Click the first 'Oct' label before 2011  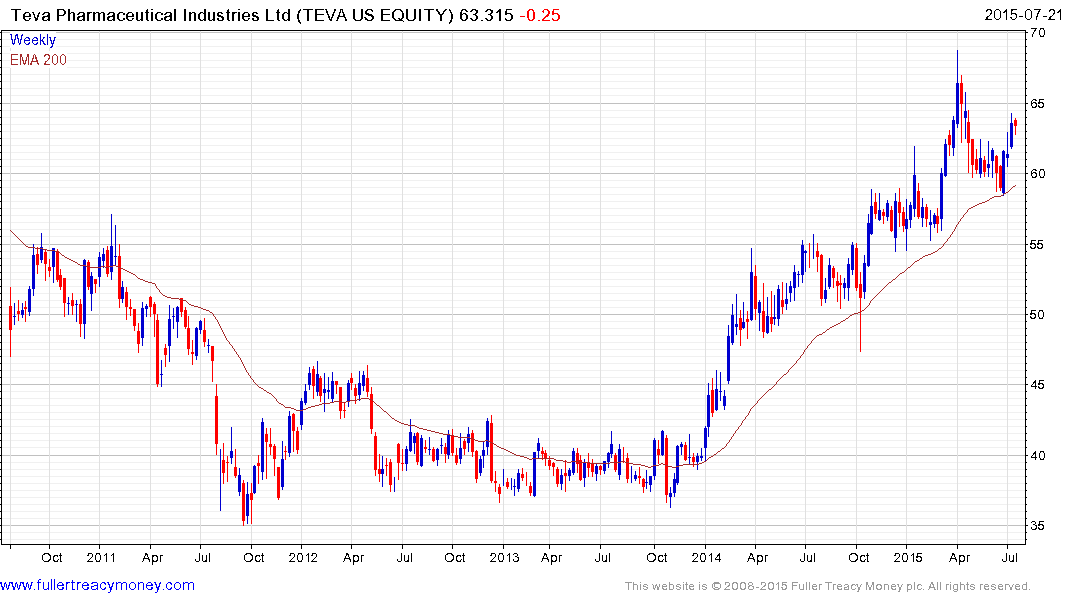coord(51,557)
